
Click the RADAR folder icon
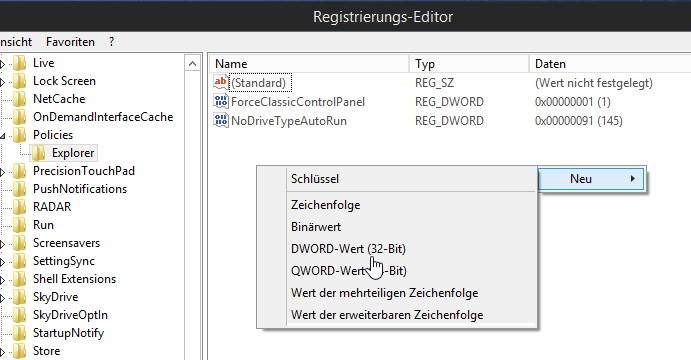pyautogui.click(x=19, y=207)
